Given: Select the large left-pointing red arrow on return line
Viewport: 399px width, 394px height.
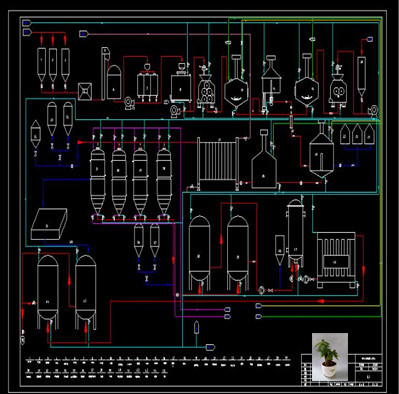Looking at the screenshot, I should pyautogui.click(x=320, y=301).
